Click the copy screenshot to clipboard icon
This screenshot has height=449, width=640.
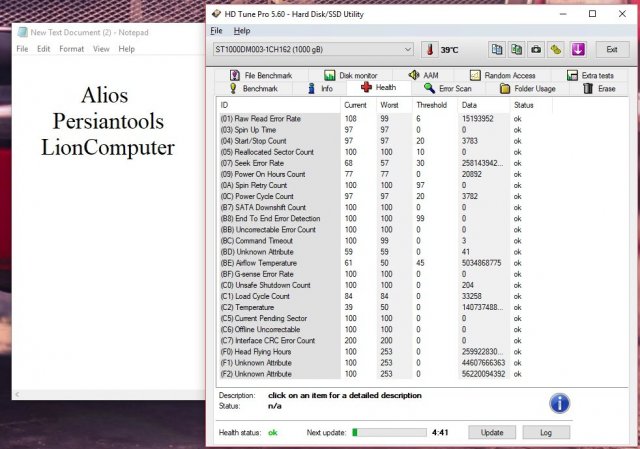point(517,49)
